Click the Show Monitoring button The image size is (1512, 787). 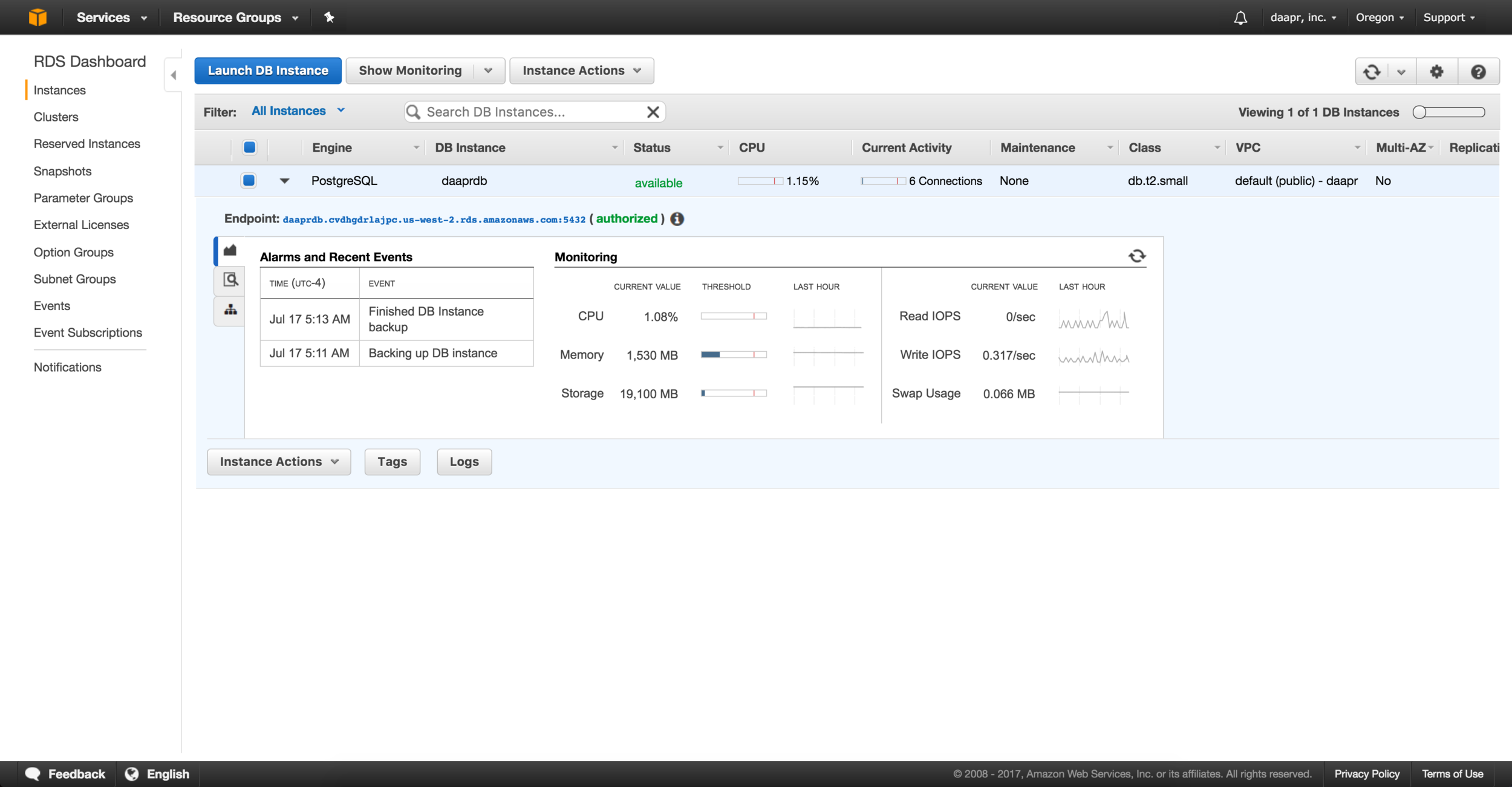(411, 71)
